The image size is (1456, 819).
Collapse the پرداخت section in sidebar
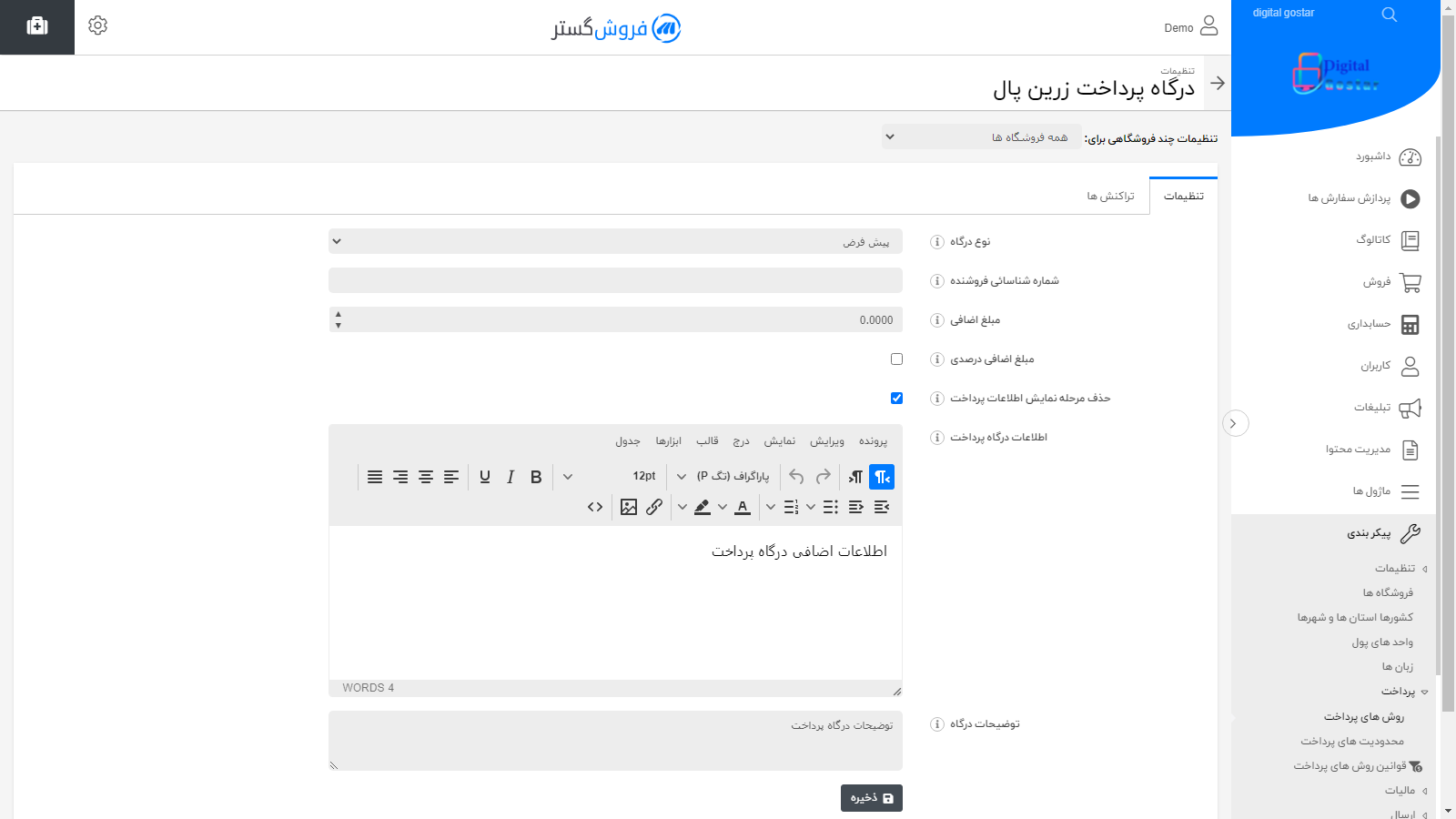coord(1404,692)
